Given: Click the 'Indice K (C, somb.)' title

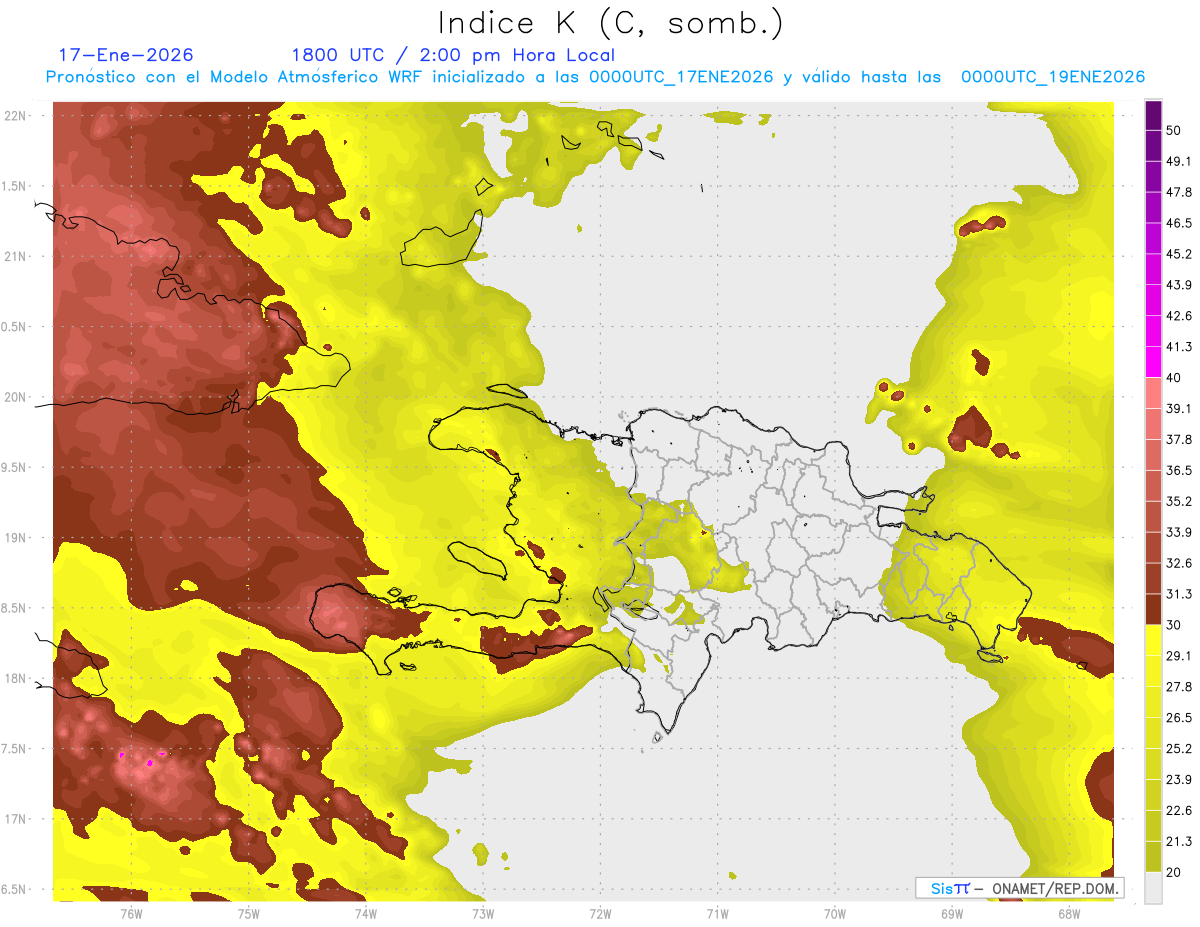Looking at the screenshot, I should point(610,23).
